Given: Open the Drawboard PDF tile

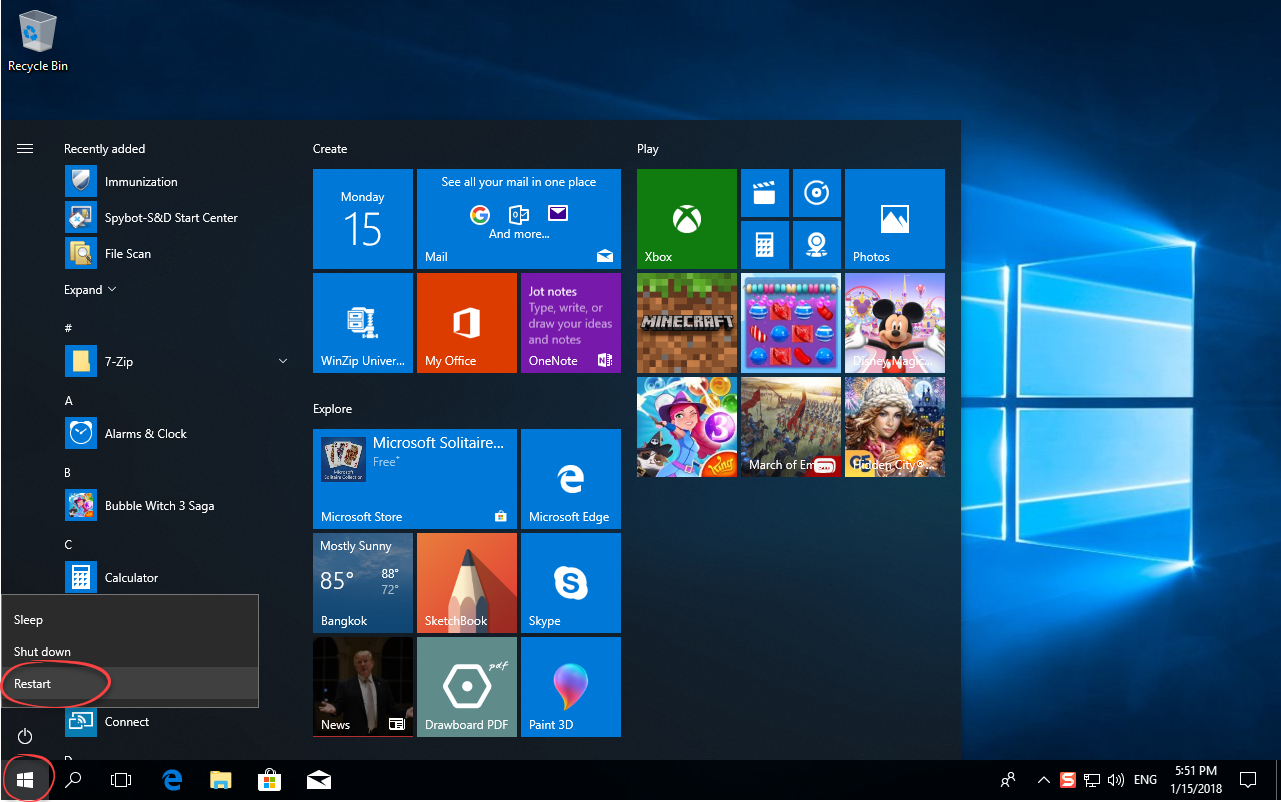Looking at the screenshot, I should [x=467, y=687].
